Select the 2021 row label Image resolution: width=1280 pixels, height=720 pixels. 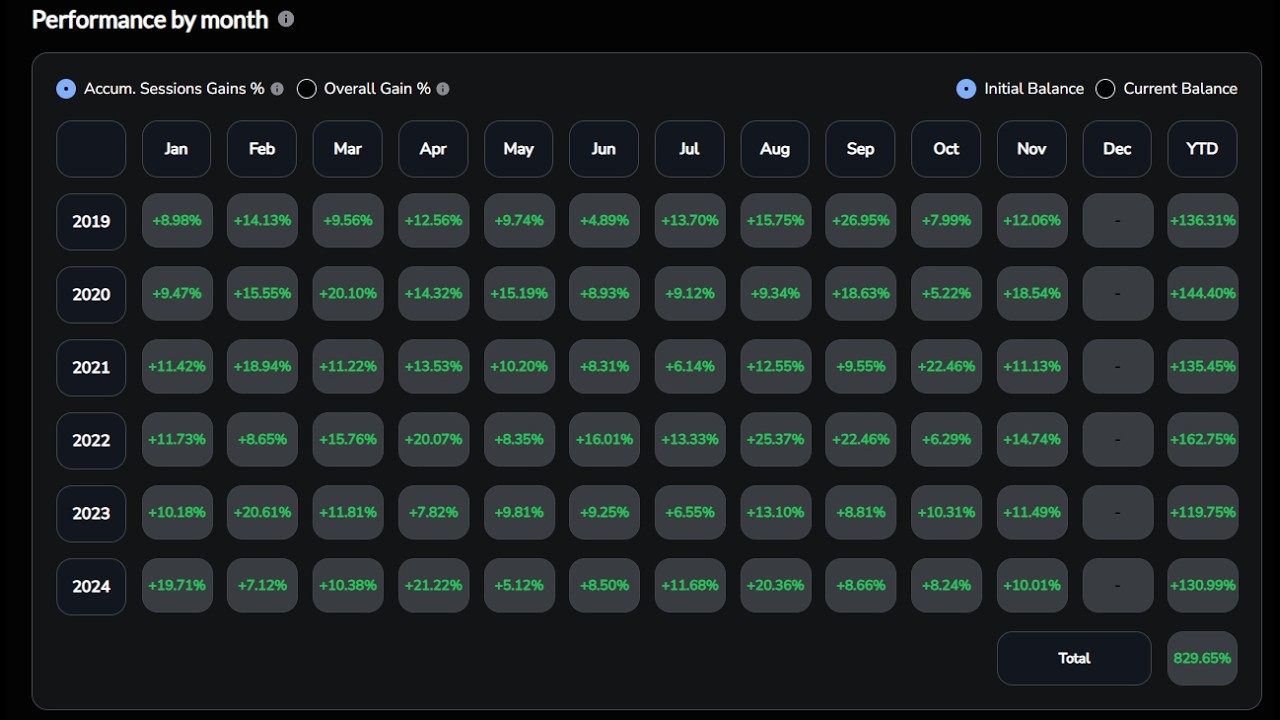(91, 368)
